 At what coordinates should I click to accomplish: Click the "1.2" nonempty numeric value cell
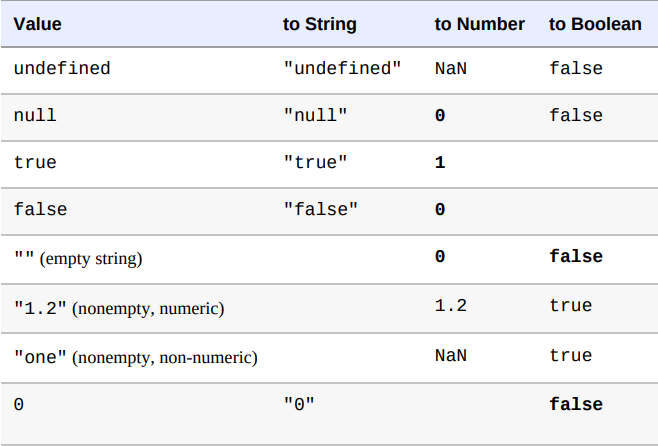119,308
